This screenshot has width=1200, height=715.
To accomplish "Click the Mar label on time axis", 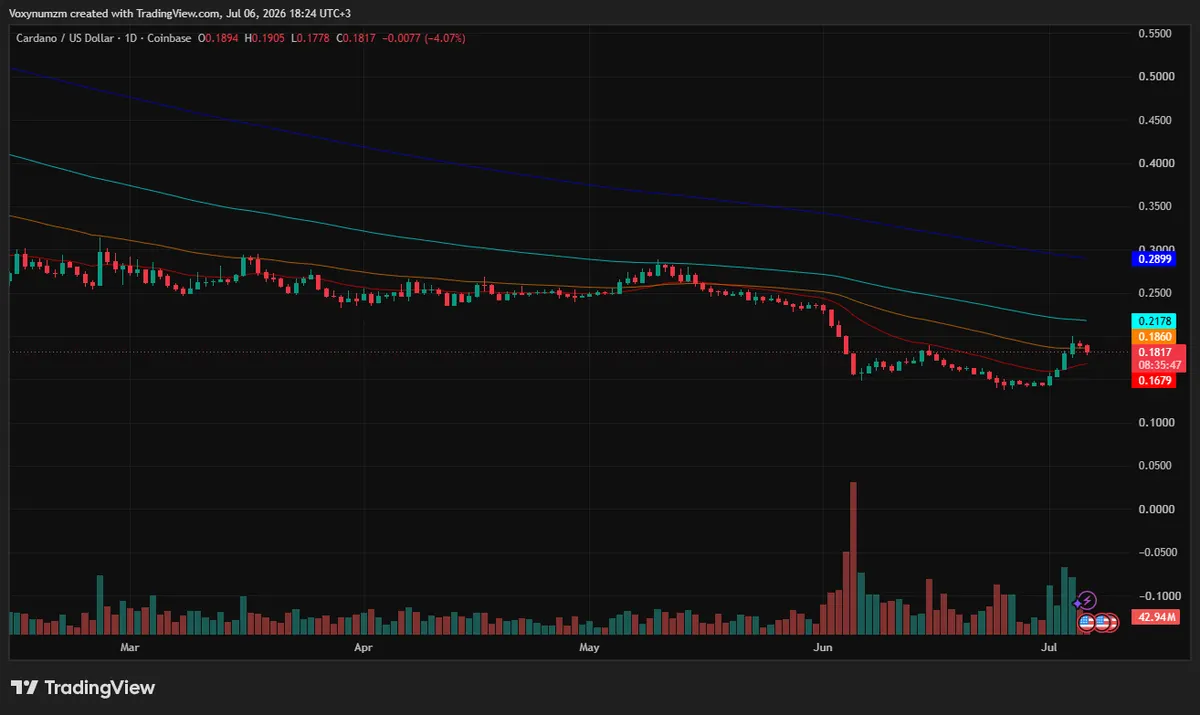I will point(128,648).
